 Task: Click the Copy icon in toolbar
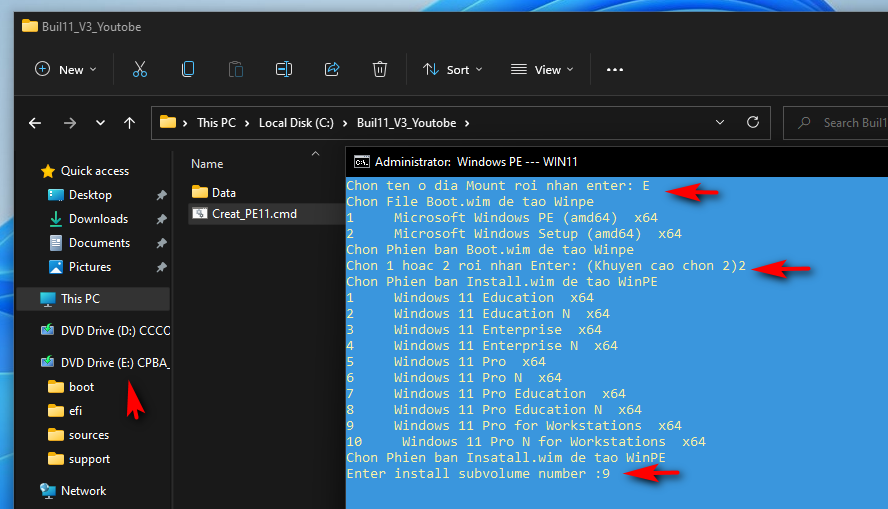187,70
